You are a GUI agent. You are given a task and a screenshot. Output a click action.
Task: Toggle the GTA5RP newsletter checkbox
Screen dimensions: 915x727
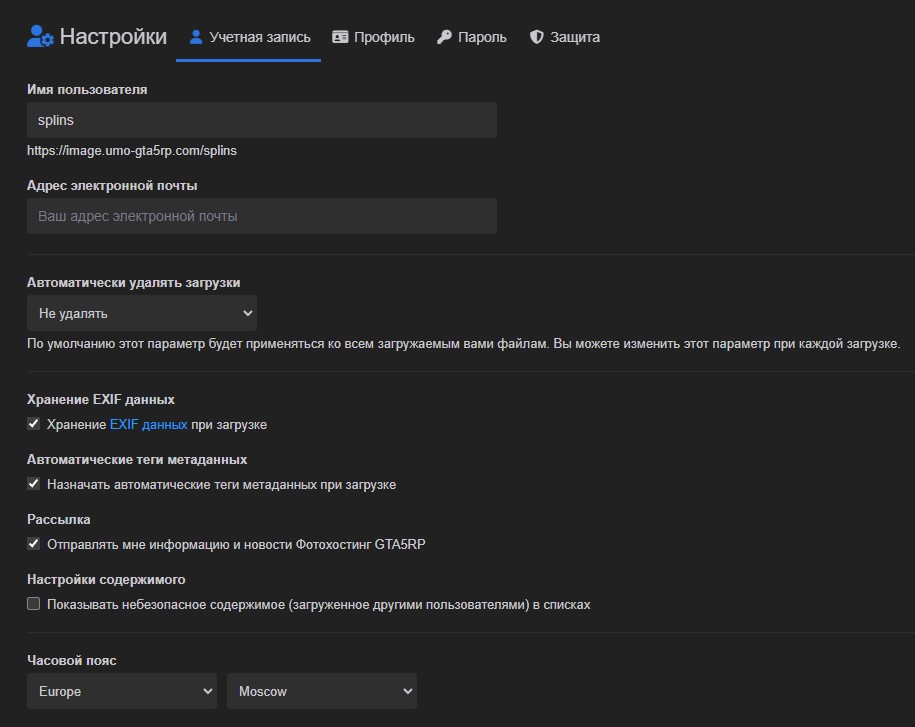34,544
